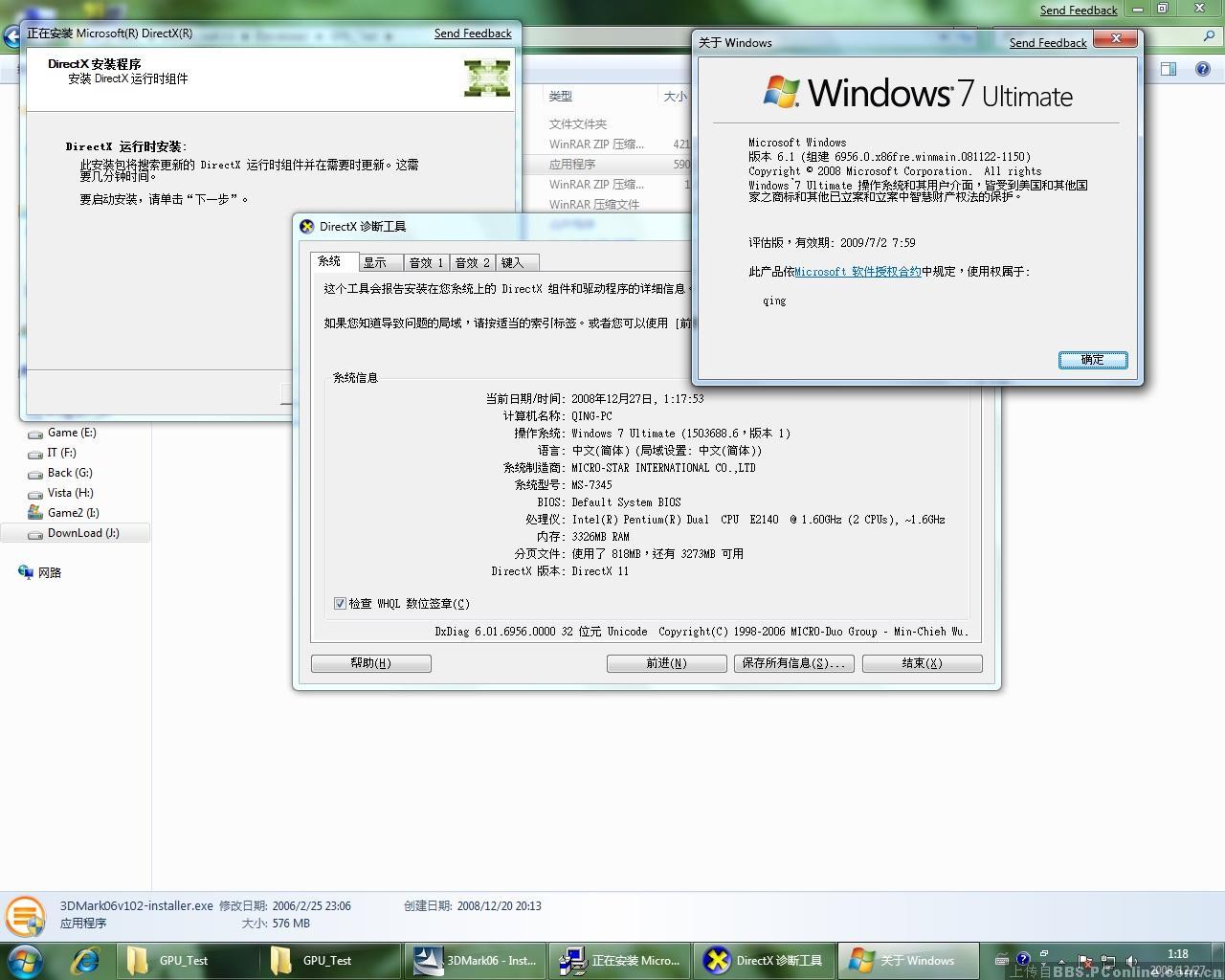This screenshot has width=1225, height=980.
Task: Click the Explorer back arrow button
Action: (11, 37)
